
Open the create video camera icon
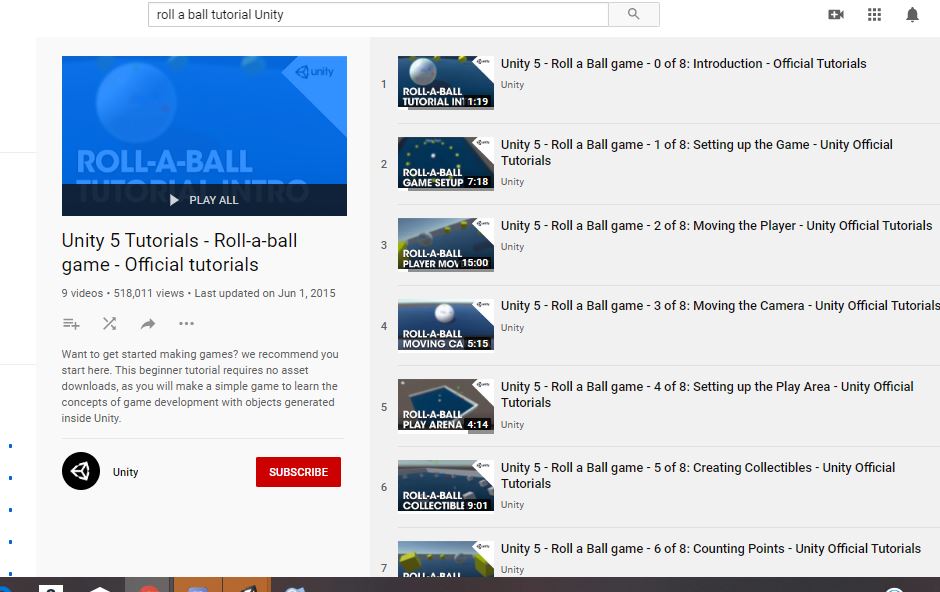pyautogui.click(x=836, y=14)
